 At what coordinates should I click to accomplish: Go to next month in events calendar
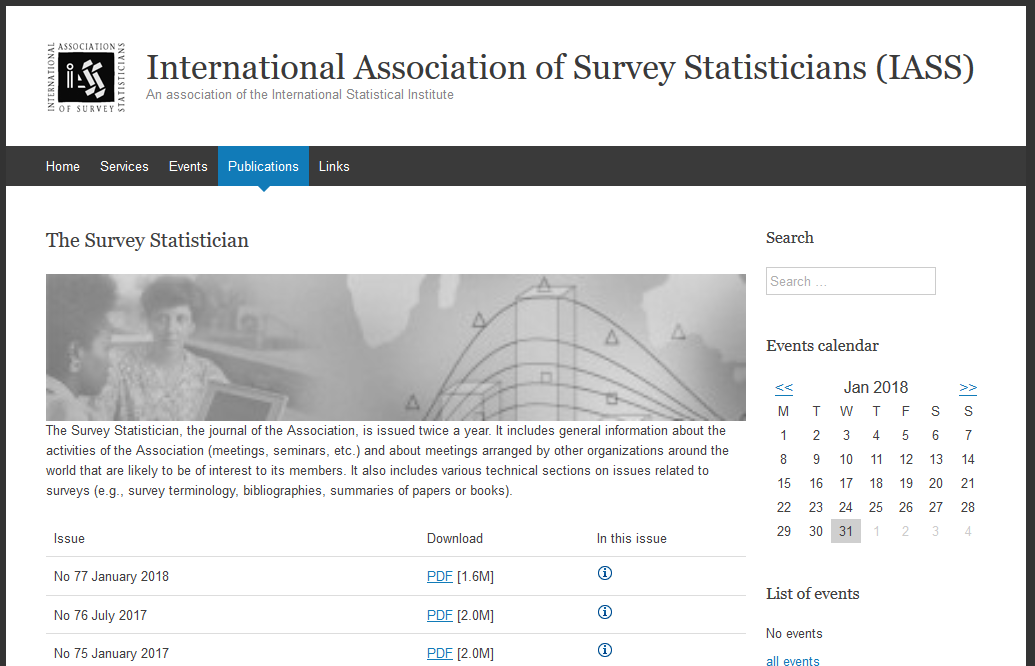[x=968, y=387]
